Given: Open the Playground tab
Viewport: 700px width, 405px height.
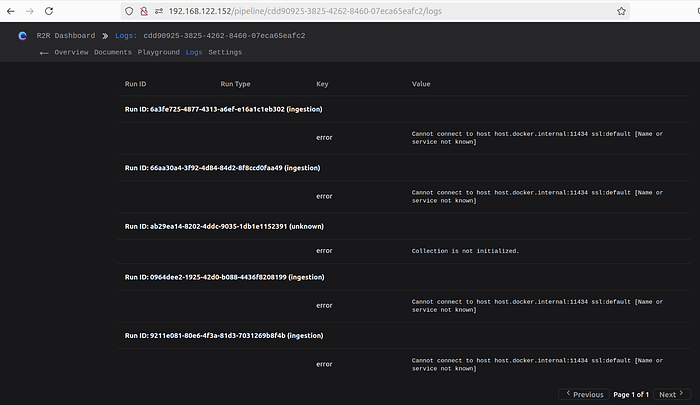Looking at the screenshot, I should point(158,52).
